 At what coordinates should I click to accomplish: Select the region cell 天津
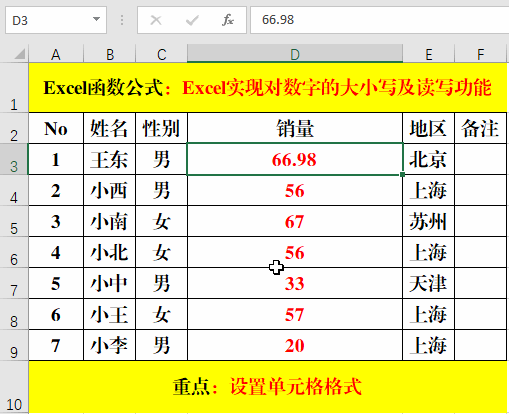pos(429,283)
